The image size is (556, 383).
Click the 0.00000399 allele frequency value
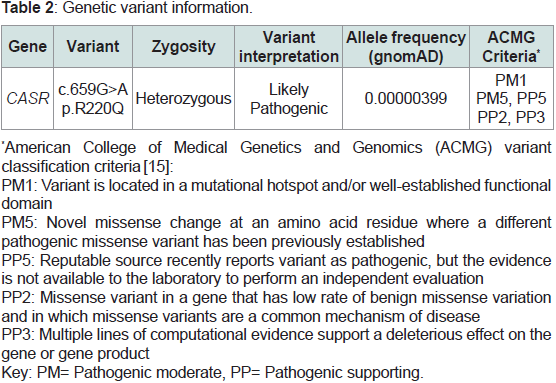click(406, 98)
